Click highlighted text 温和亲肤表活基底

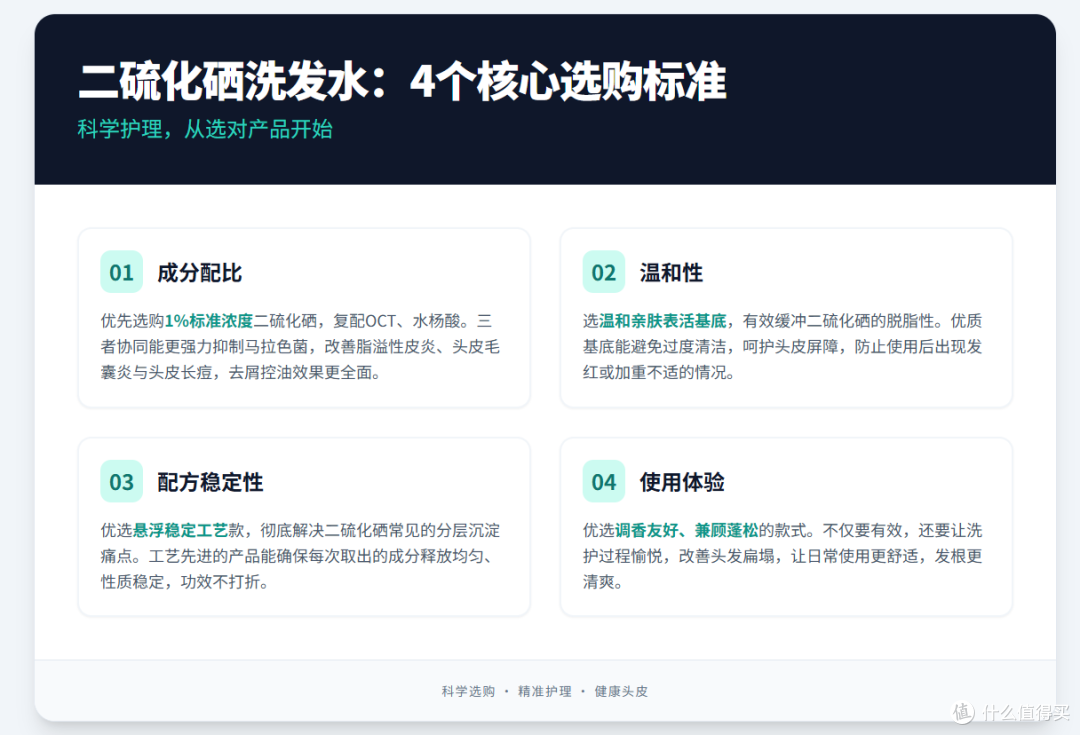(663, 321)
